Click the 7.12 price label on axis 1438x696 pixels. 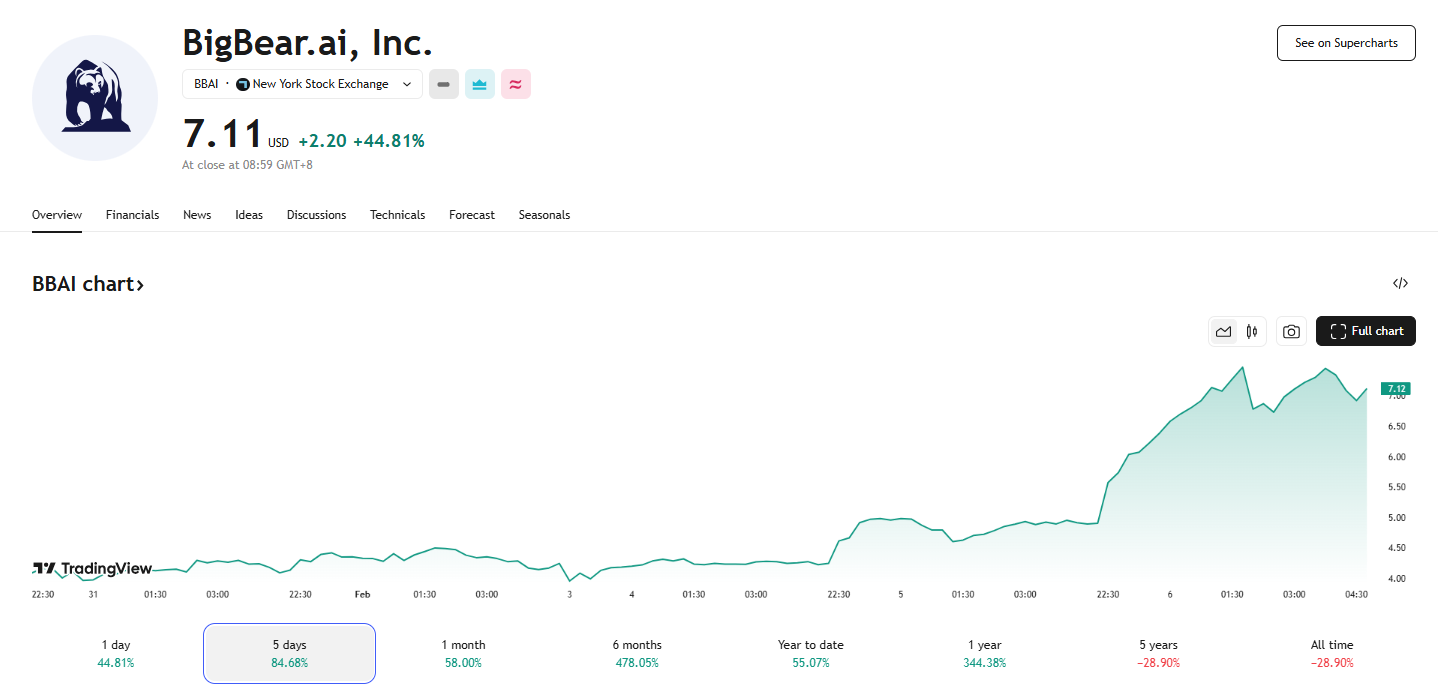point(1395,388)
